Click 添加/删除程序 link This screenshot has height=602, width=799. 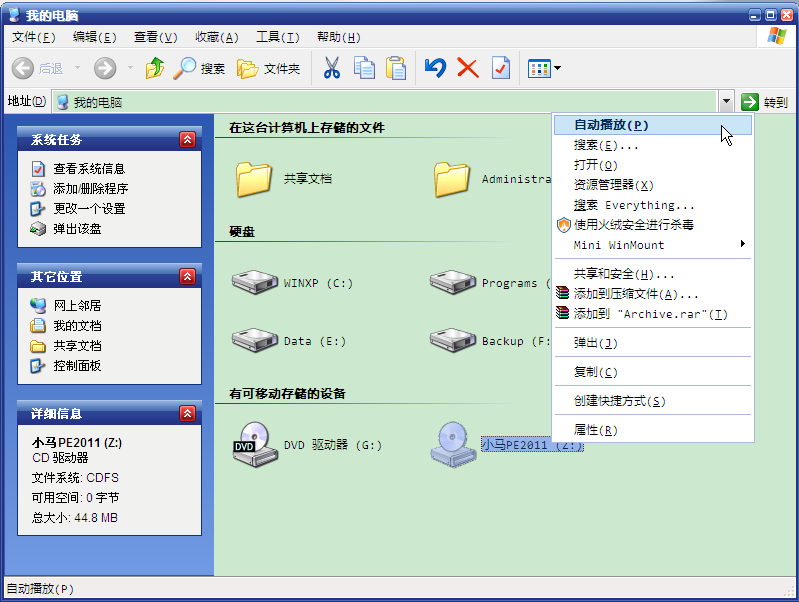pyautogui.click(x=90, y=189)
